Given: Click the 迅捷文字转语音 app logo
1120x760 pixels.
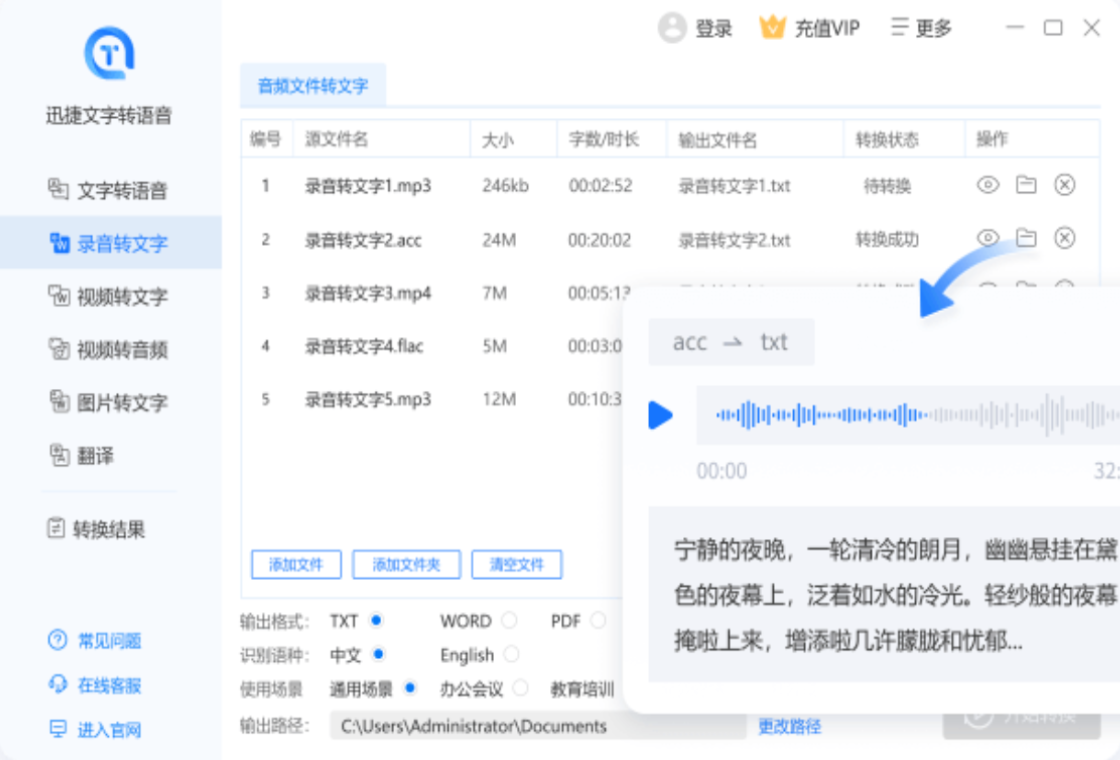Looking at the screenshot, I should click(x=109, y=53).
